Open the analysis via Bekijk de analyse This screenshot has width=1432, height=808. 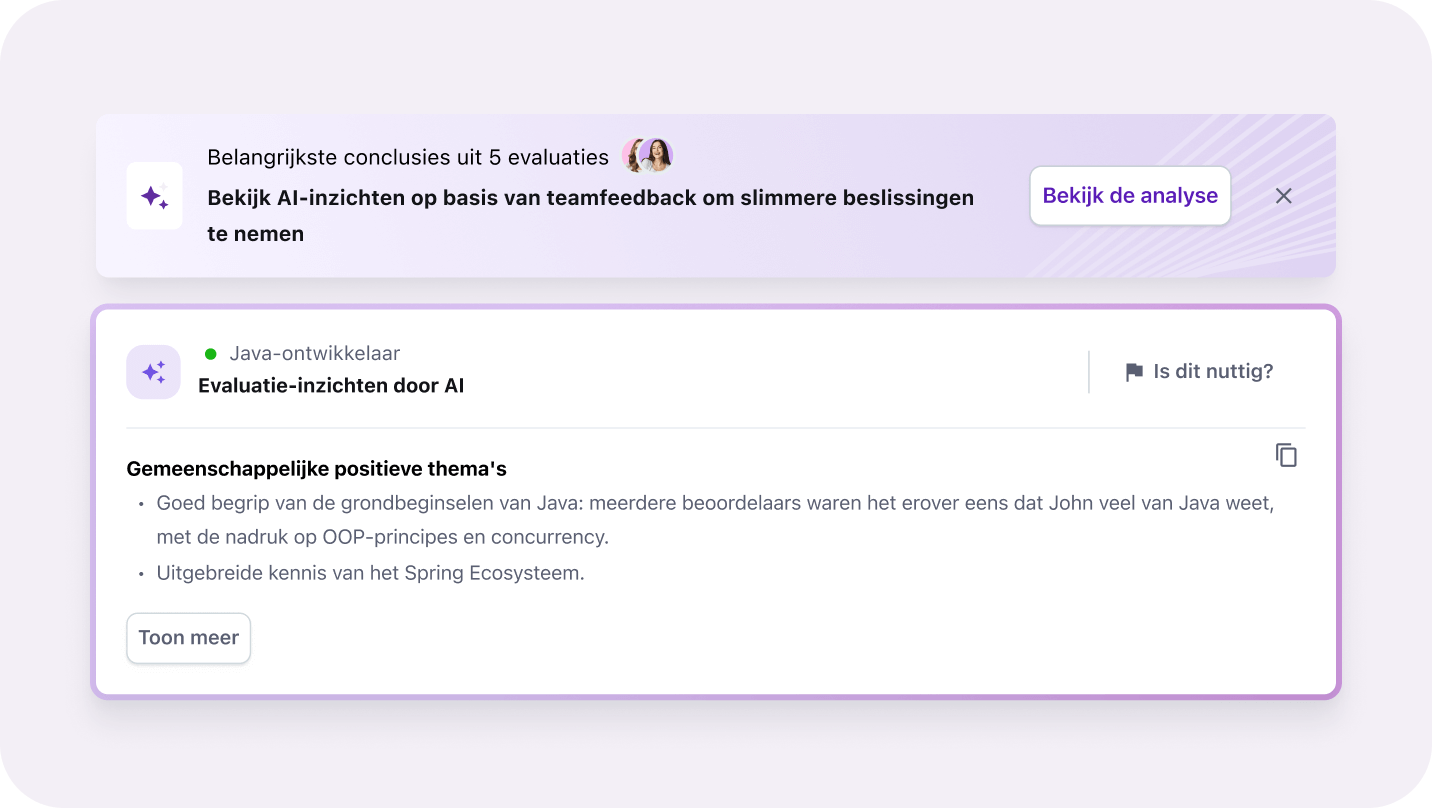(x=1130, y=196)
